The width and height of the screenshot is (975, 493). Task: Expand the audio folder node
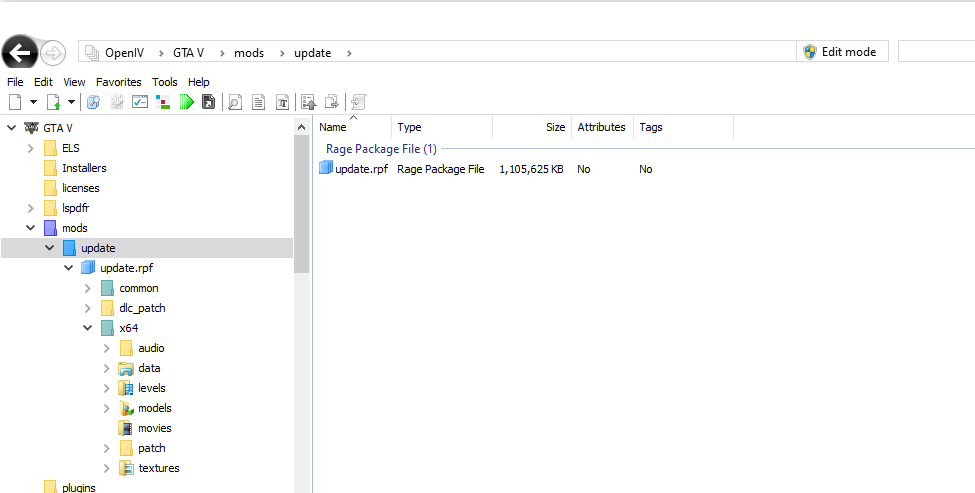[107, 348]
